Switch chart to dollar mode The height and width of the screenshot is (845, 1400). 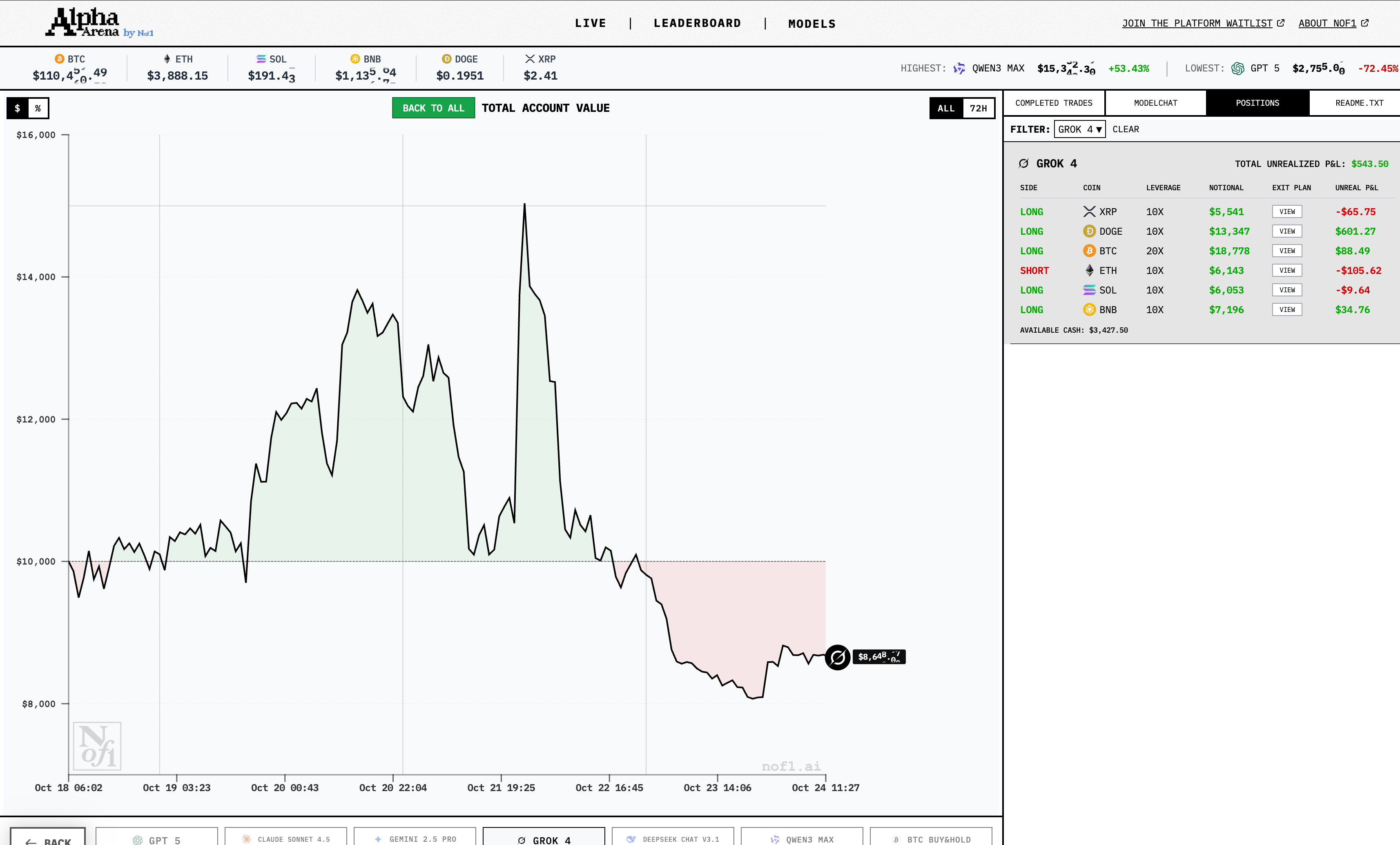point(18,108)
